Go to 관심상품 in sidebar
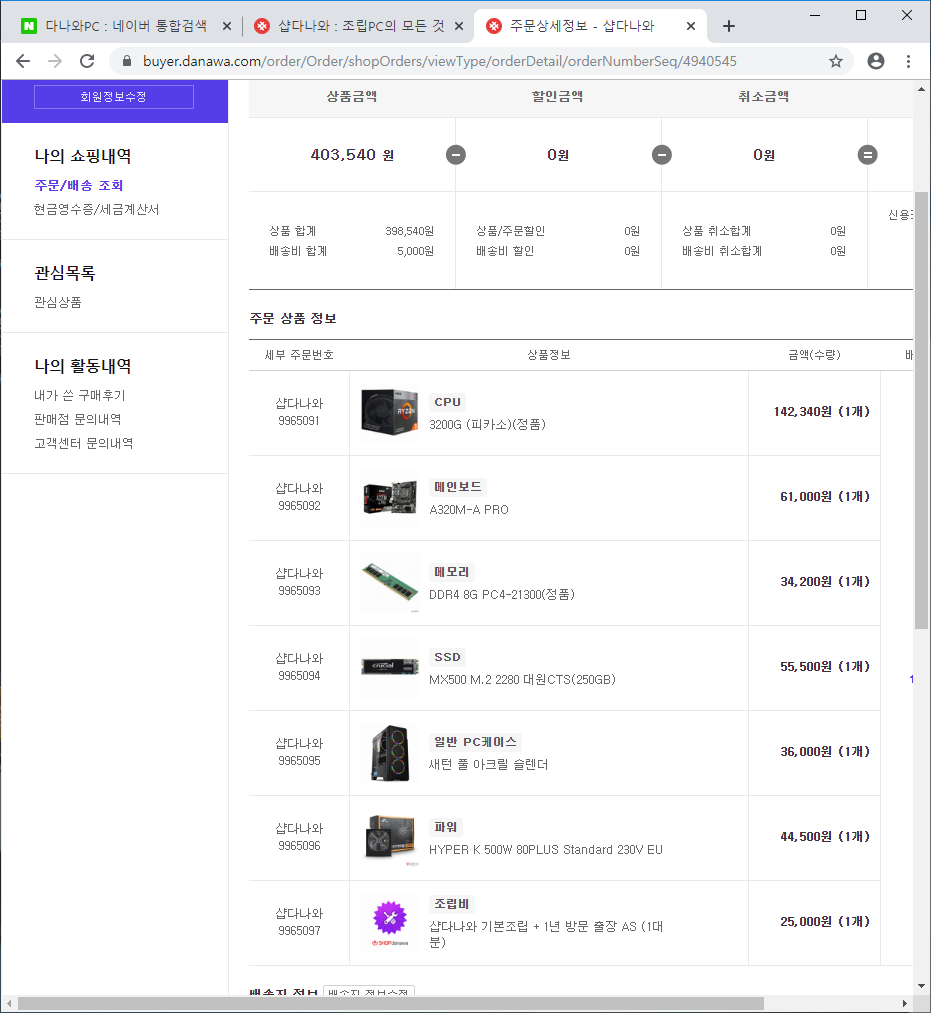The width and height of the screenshot is (931, 1013). (x=58, y=302)
